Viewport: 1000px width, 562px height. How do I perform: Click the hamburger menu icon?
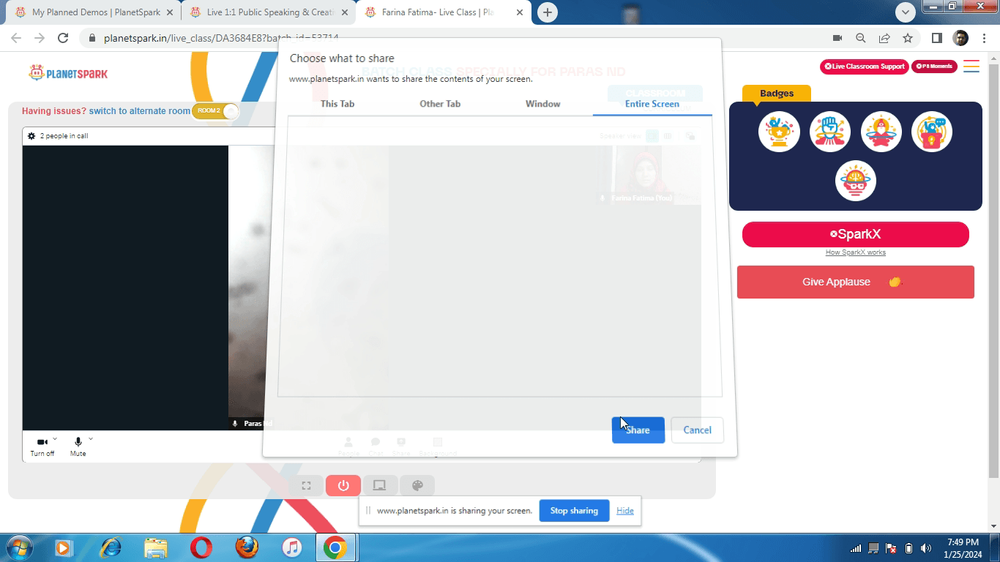[971, 66]
